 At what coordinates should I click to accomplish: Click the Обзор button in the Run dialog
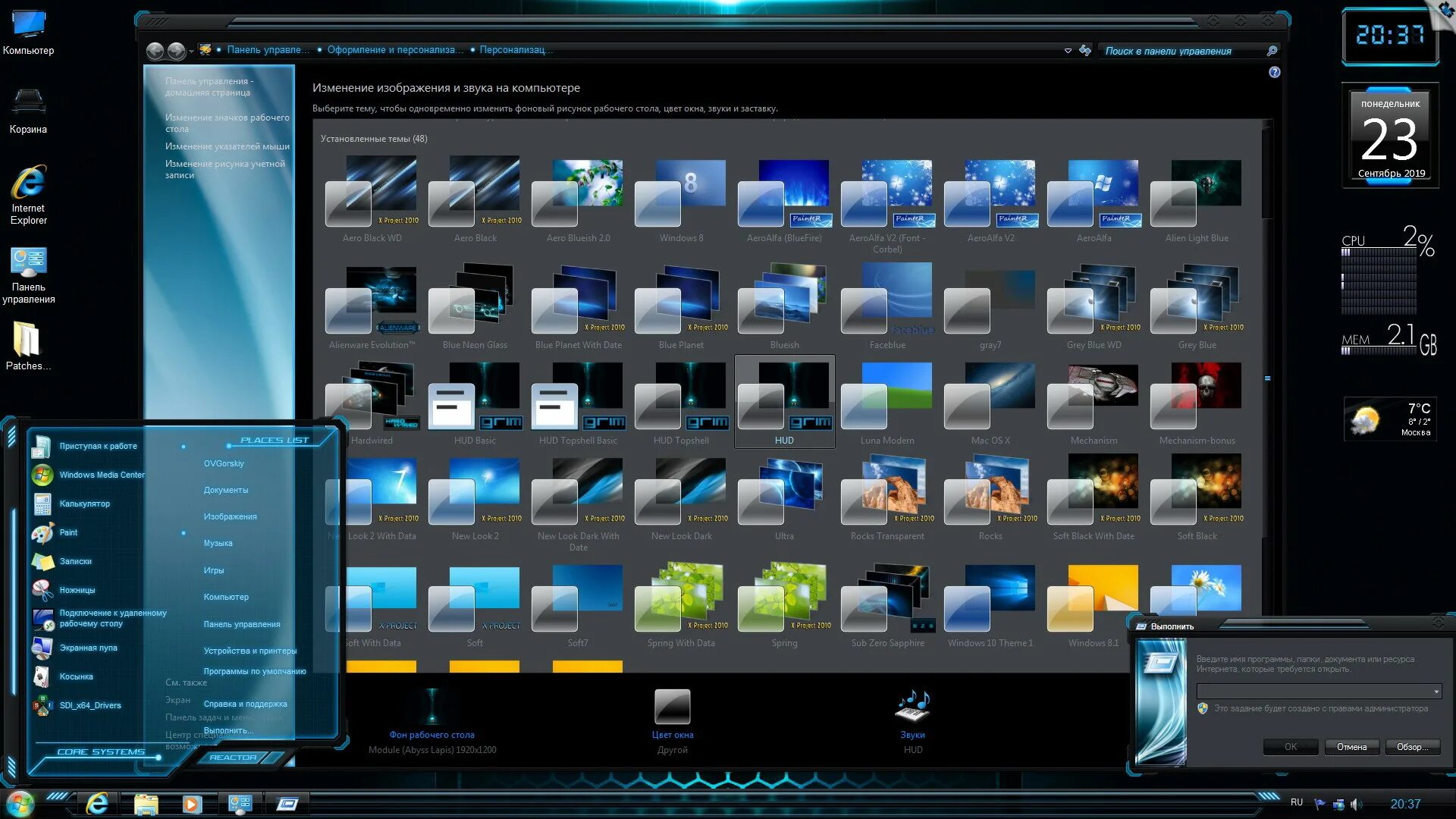coord(1412,747)
